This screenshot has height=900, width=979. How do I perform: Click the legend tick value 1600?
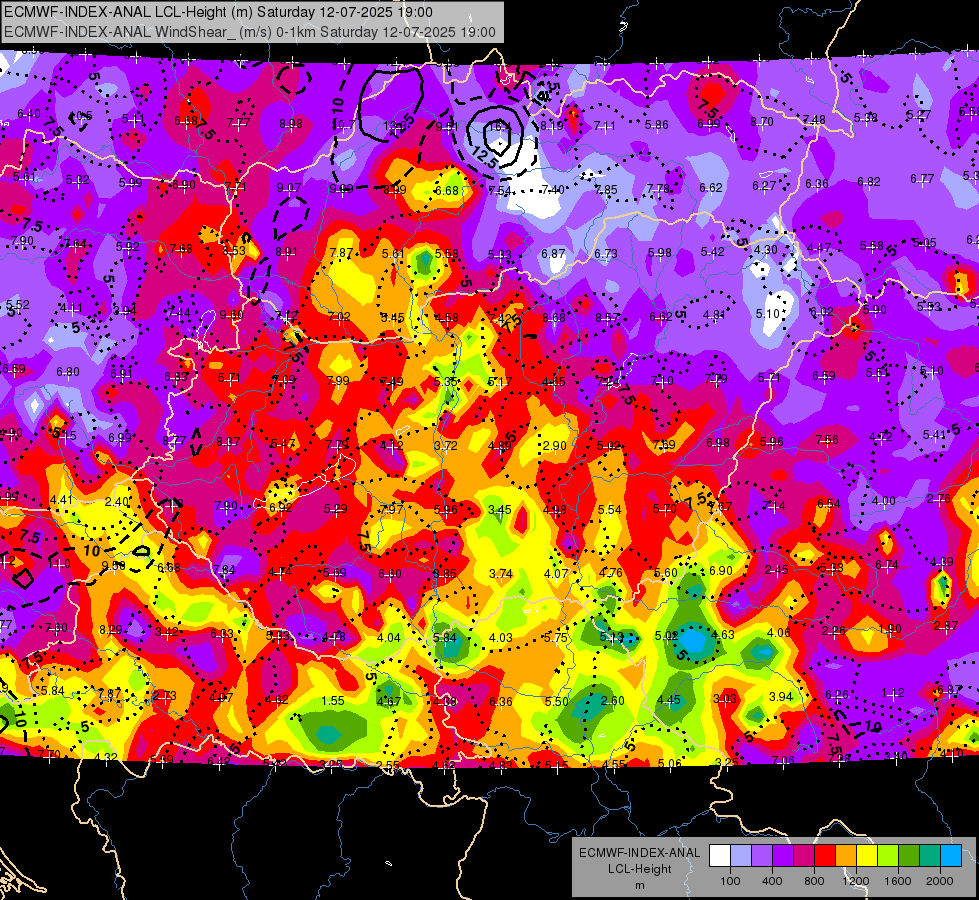click(898, 881)
